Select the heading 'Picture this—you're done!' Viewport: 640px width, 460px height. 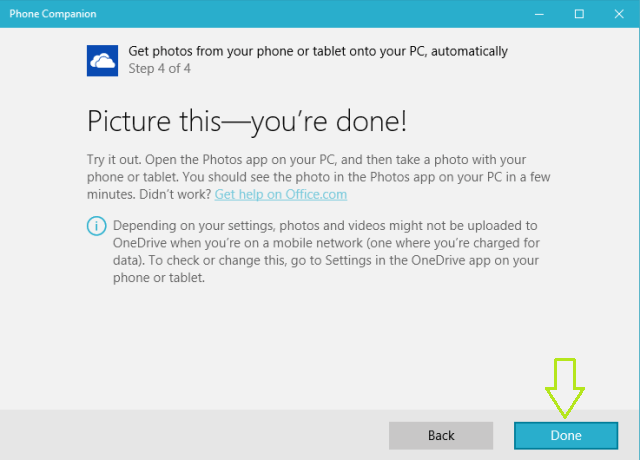[247, 122]
